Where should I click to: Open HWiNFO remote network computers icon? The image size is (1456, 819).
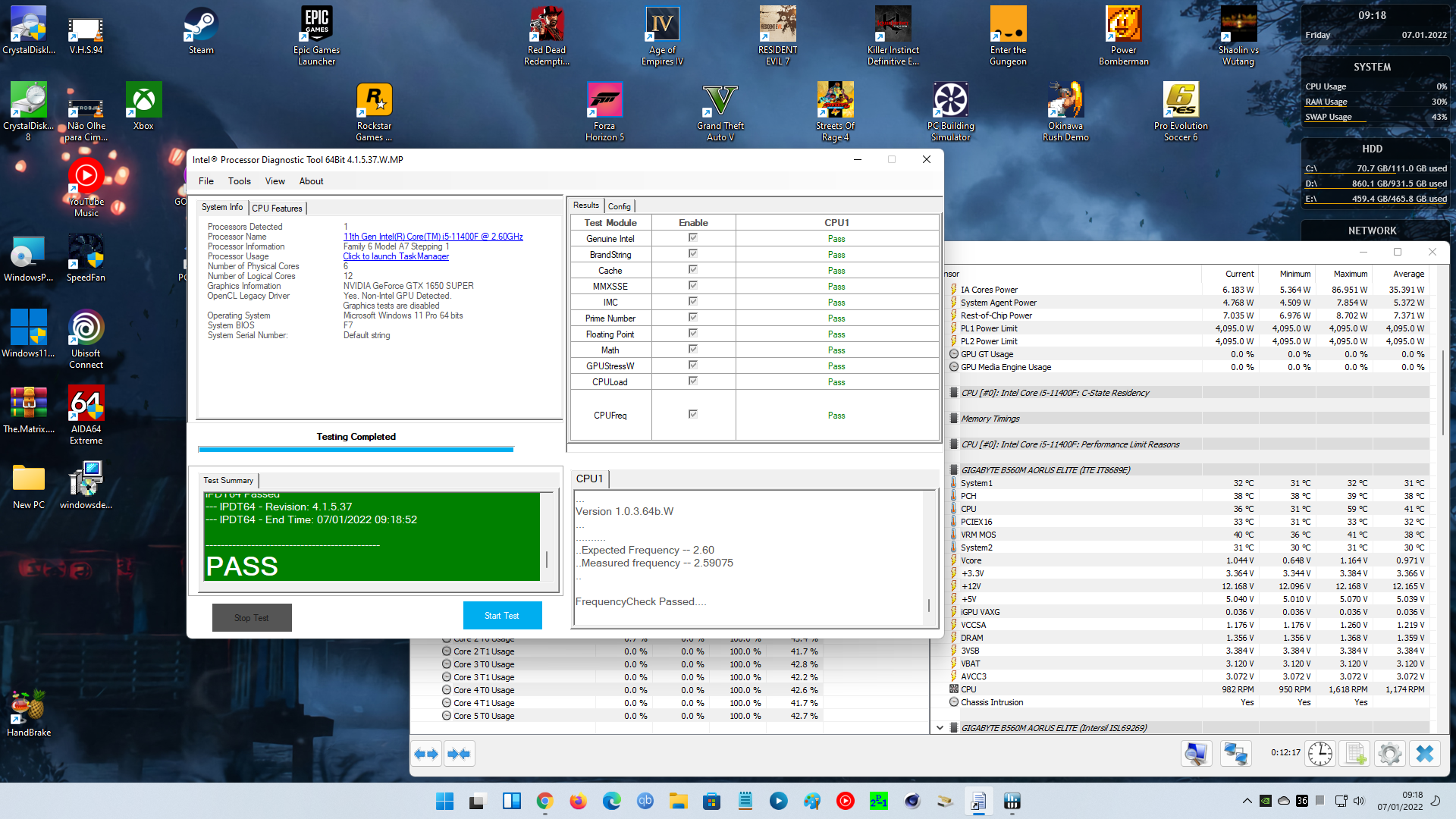(x=1235, y=754)
